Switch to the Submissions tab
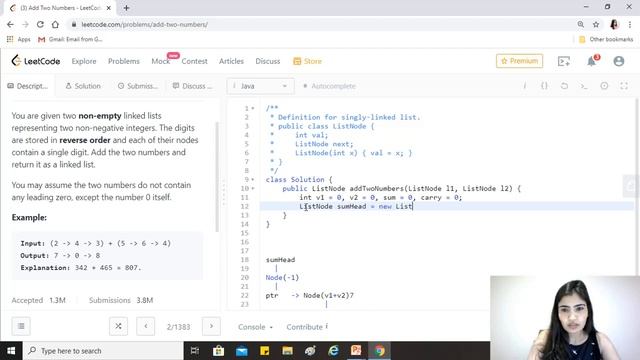Screen dimensions: 640x360 (138, 86)
